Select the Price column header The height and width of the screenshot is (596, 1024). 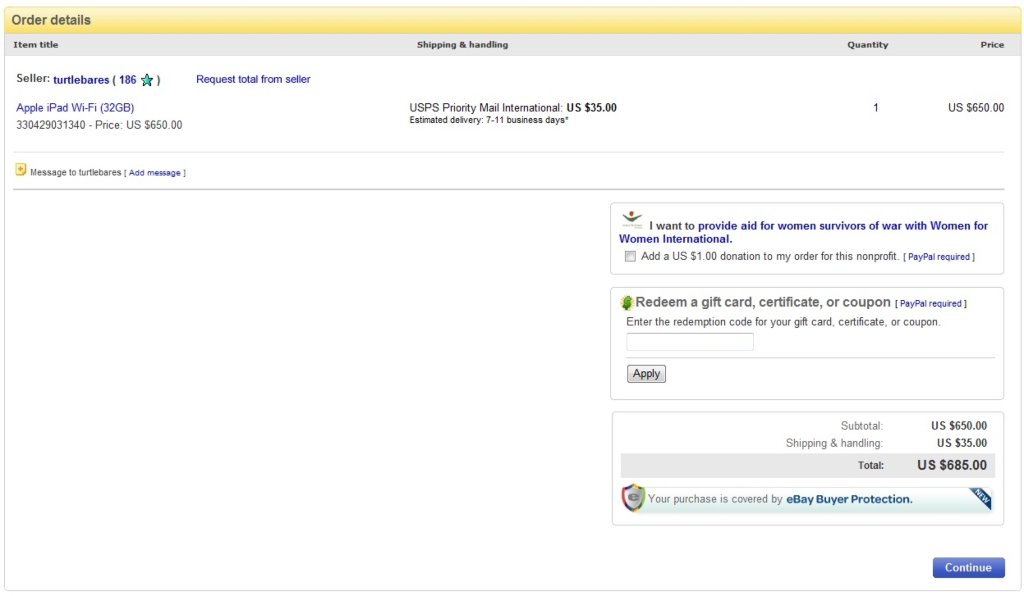(992, 44)
